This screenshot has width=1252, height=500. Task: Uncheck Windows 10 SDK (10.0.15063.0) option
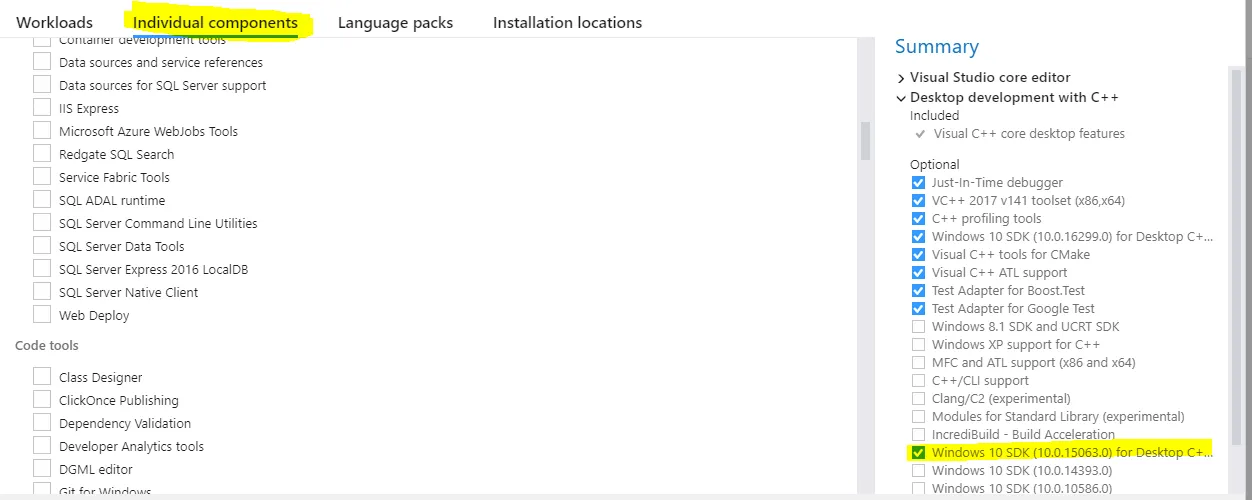919,453
